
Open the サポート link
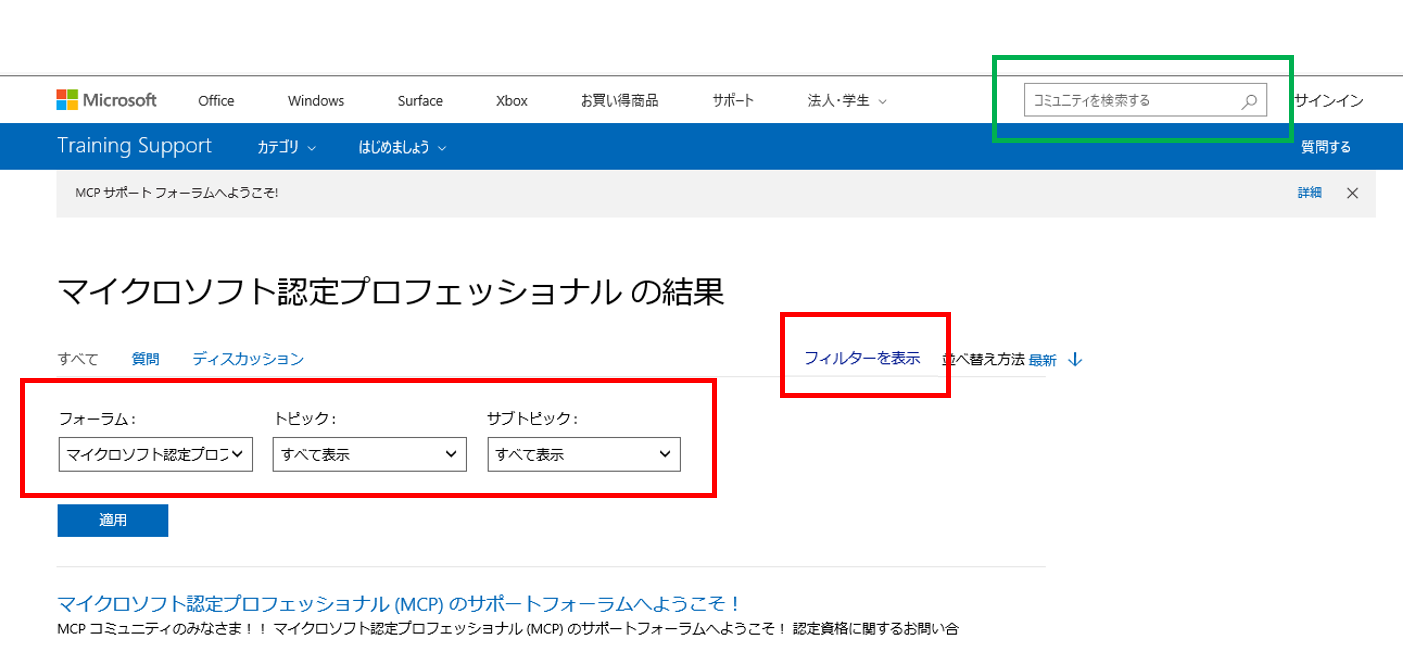click(733, 100)
